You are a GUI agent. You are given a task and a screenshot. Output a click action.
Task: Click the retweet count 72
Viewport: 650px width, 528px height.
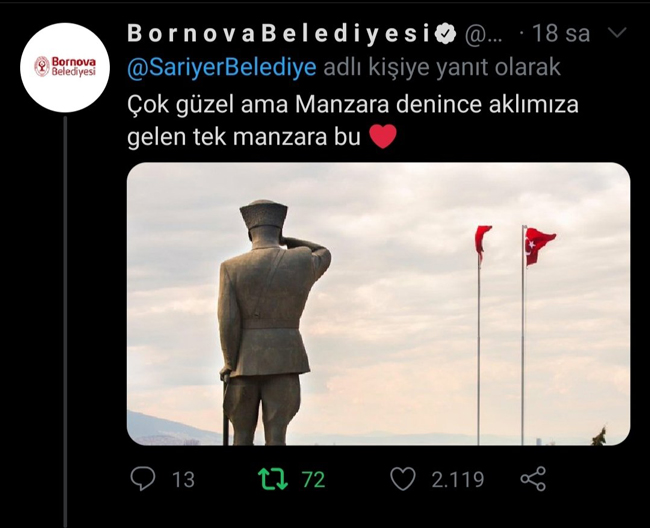click(313, 480)
